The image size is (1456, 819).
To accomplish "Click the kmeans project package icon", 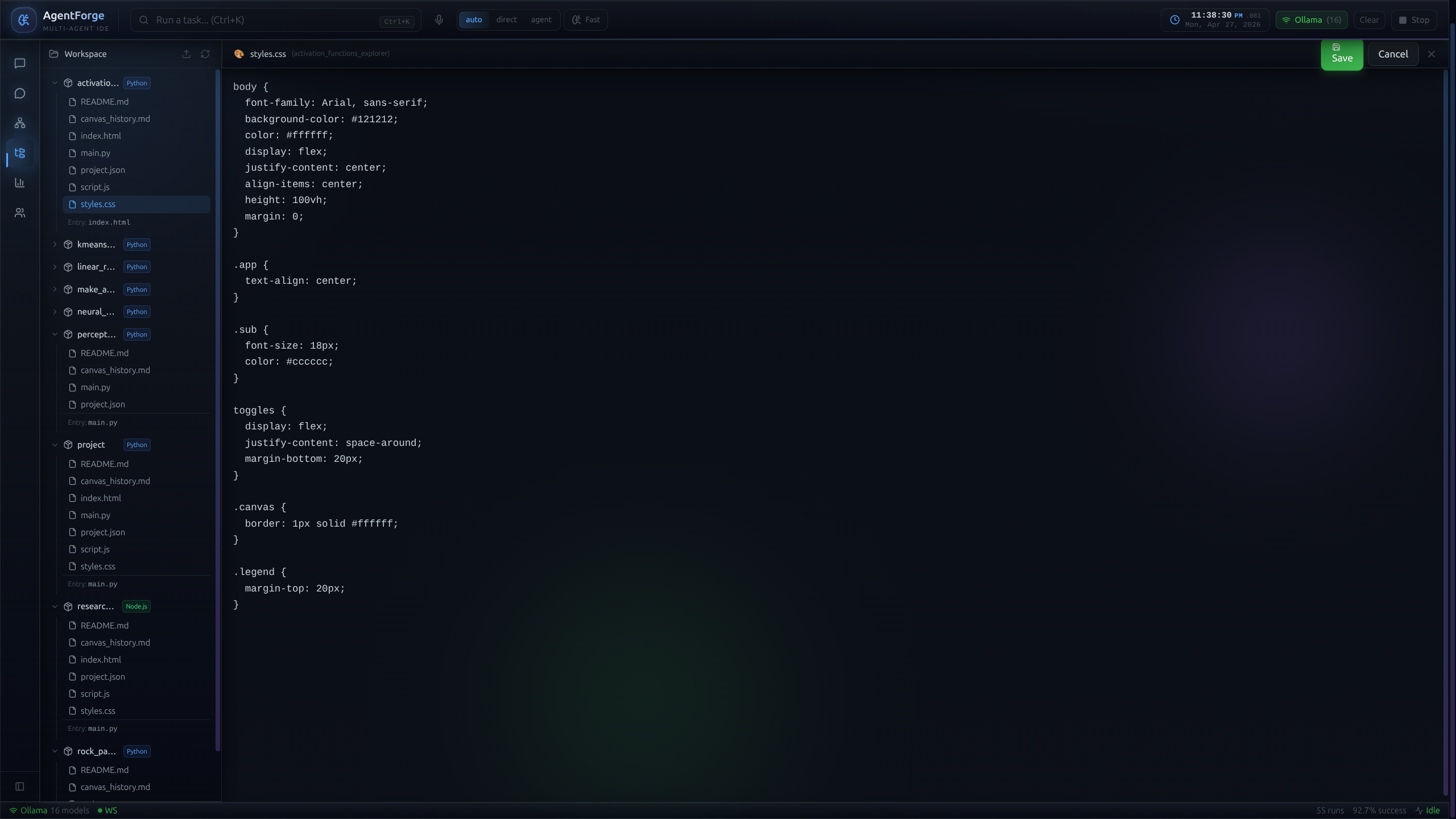I will (x=68, y=245).
